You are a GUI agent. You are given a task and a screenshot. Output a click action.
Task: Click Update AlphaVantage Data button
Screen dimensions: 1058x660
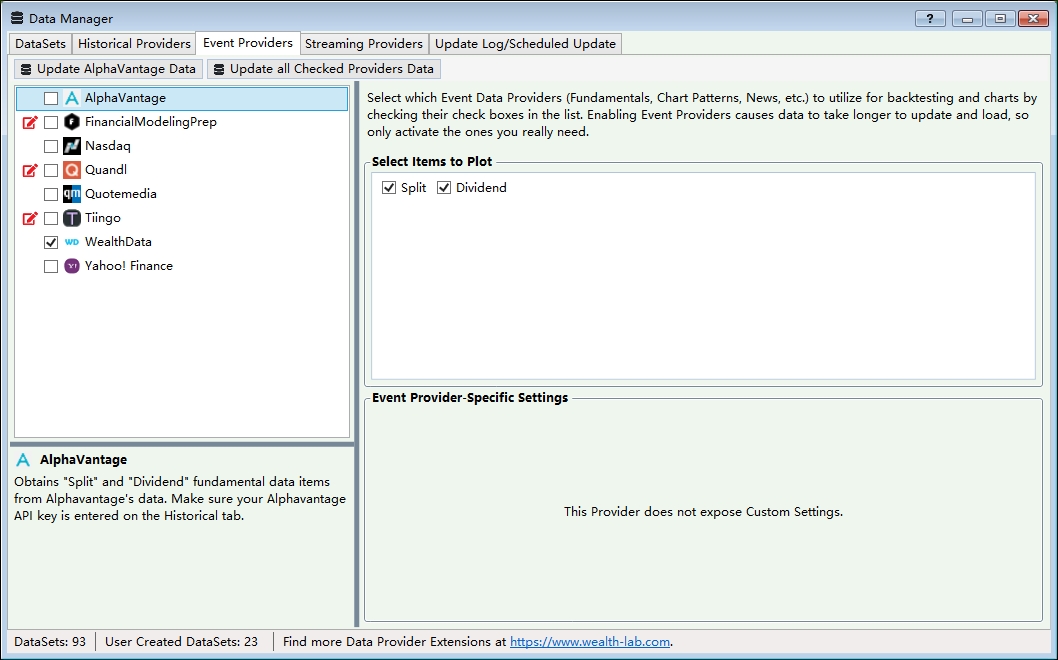point(109,69)
